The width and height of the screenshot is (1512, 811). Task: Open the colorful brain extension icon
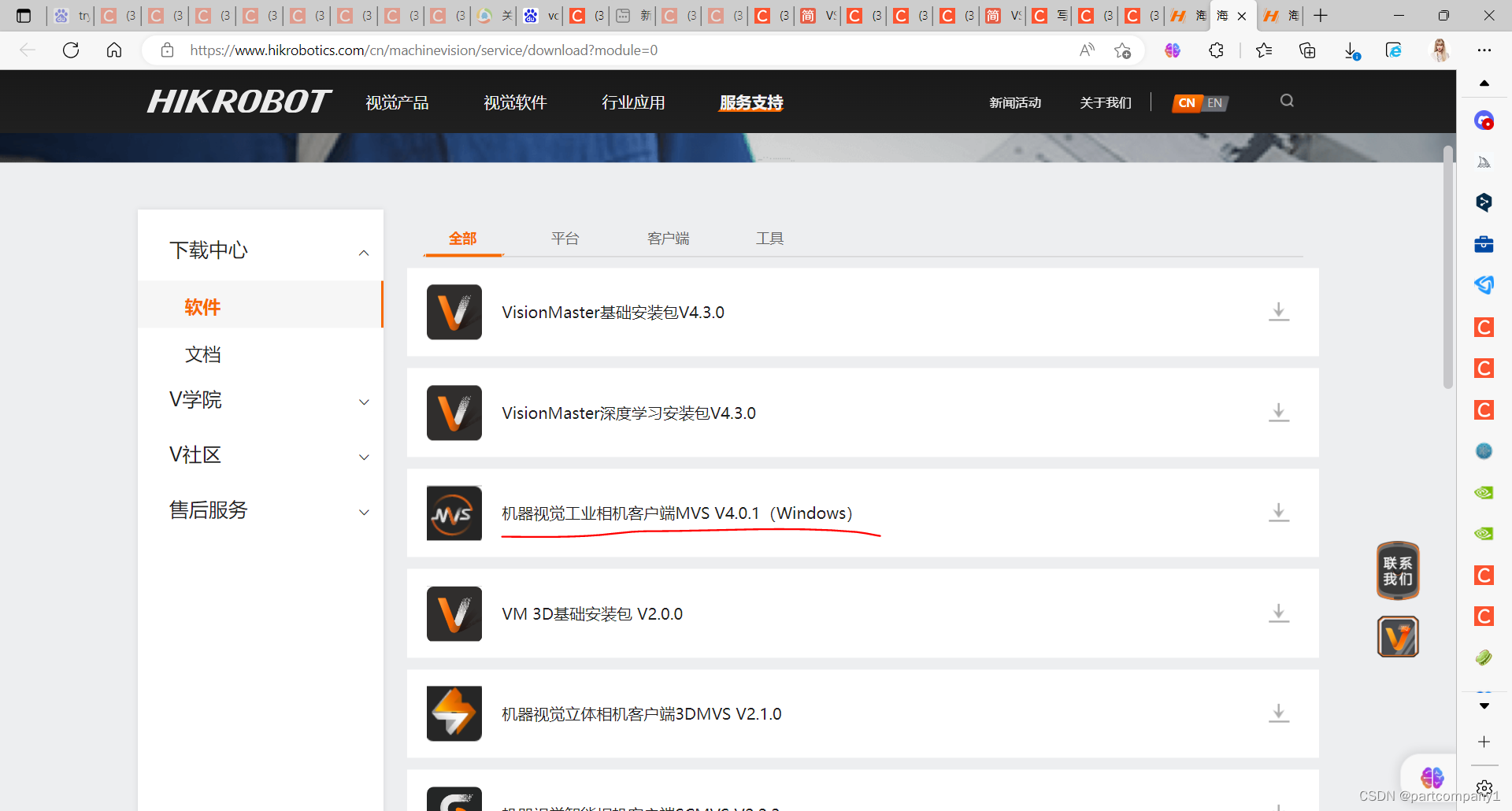pos(1173,50)
